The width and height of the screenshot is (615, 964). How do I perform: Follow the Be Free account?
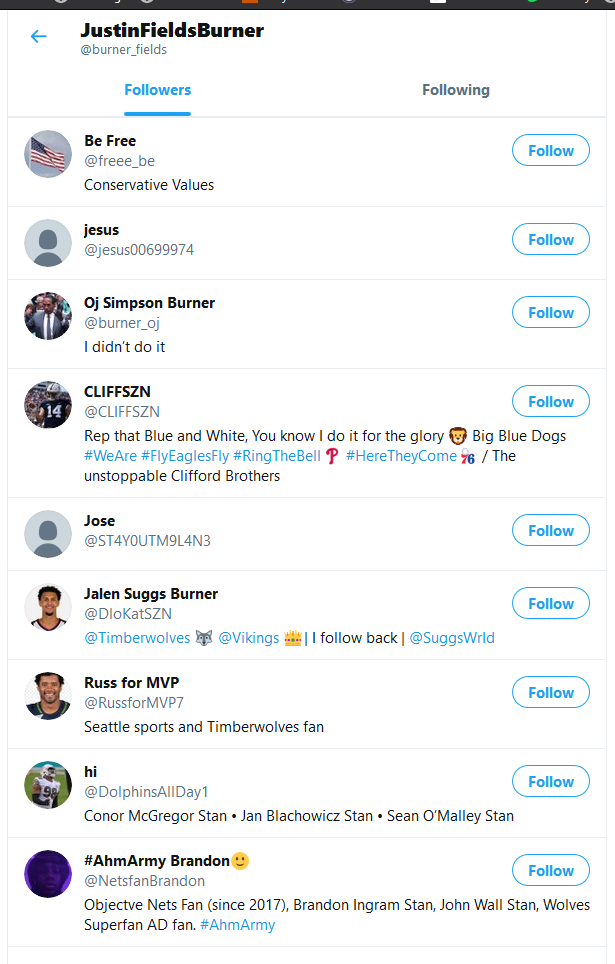point(551,151)
